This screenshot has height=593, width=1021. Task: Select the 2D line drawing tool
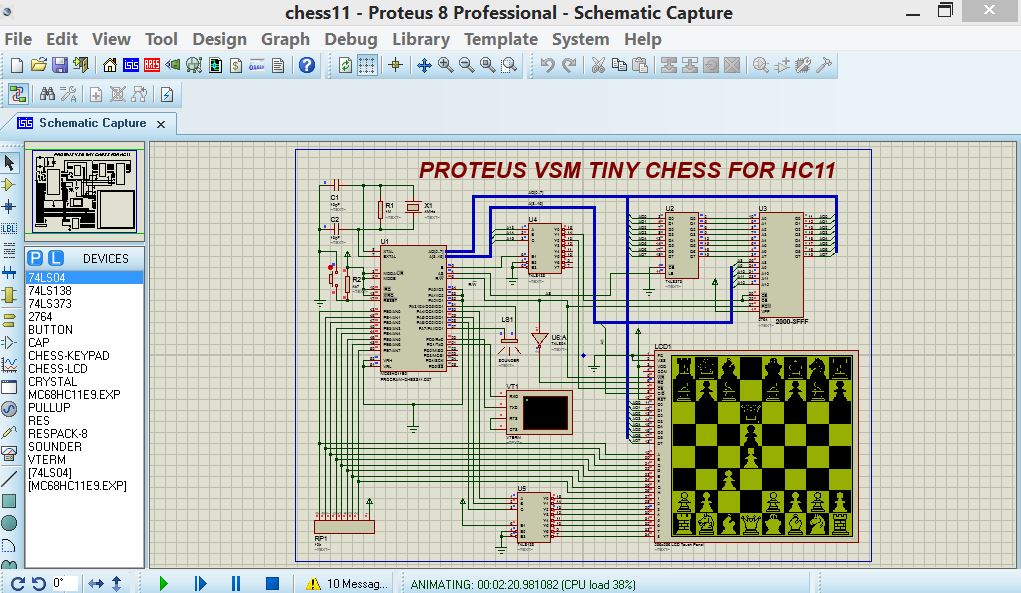[x=9, y=479]
